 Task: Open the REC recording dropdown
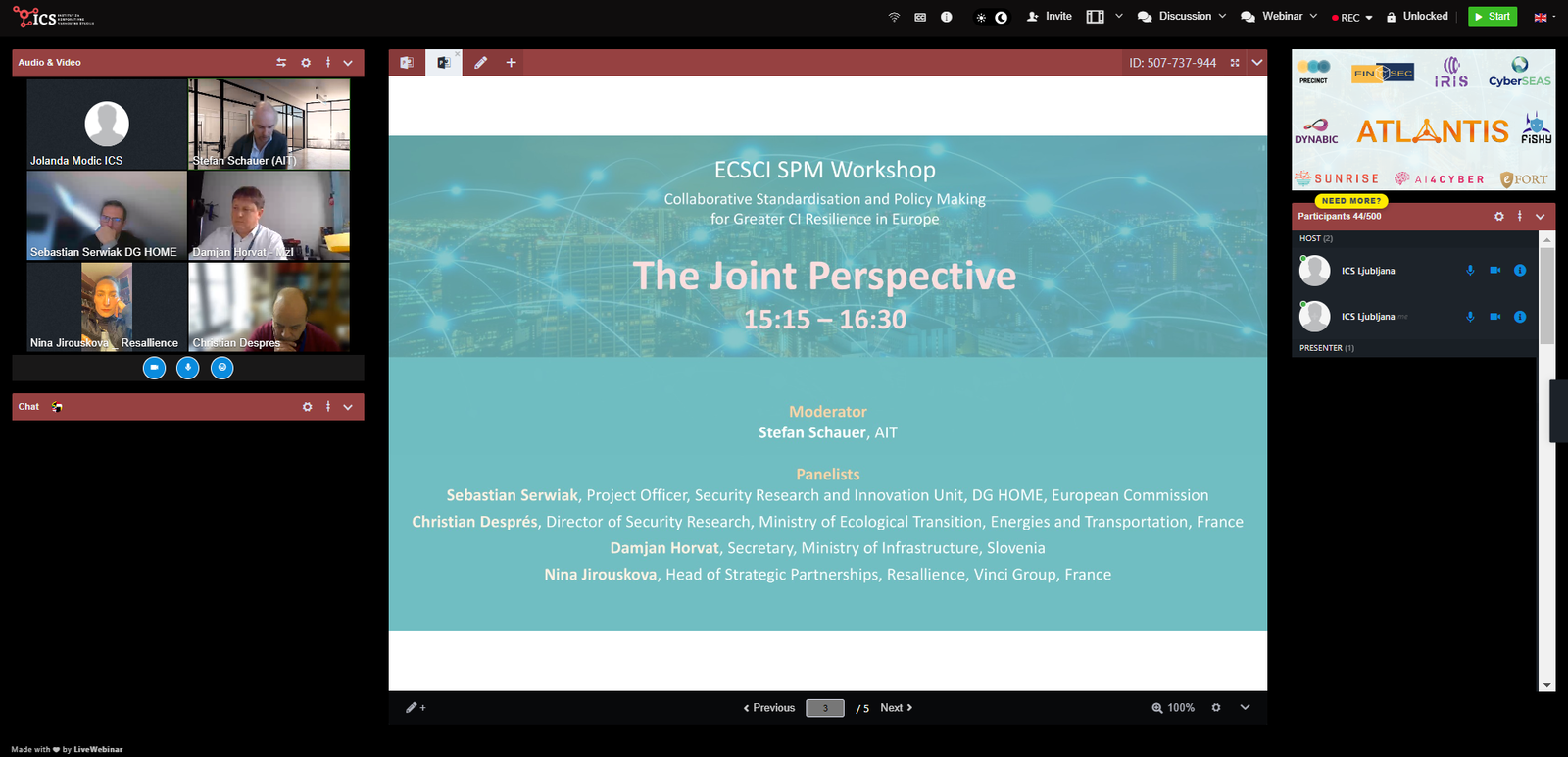point(1352,18)
